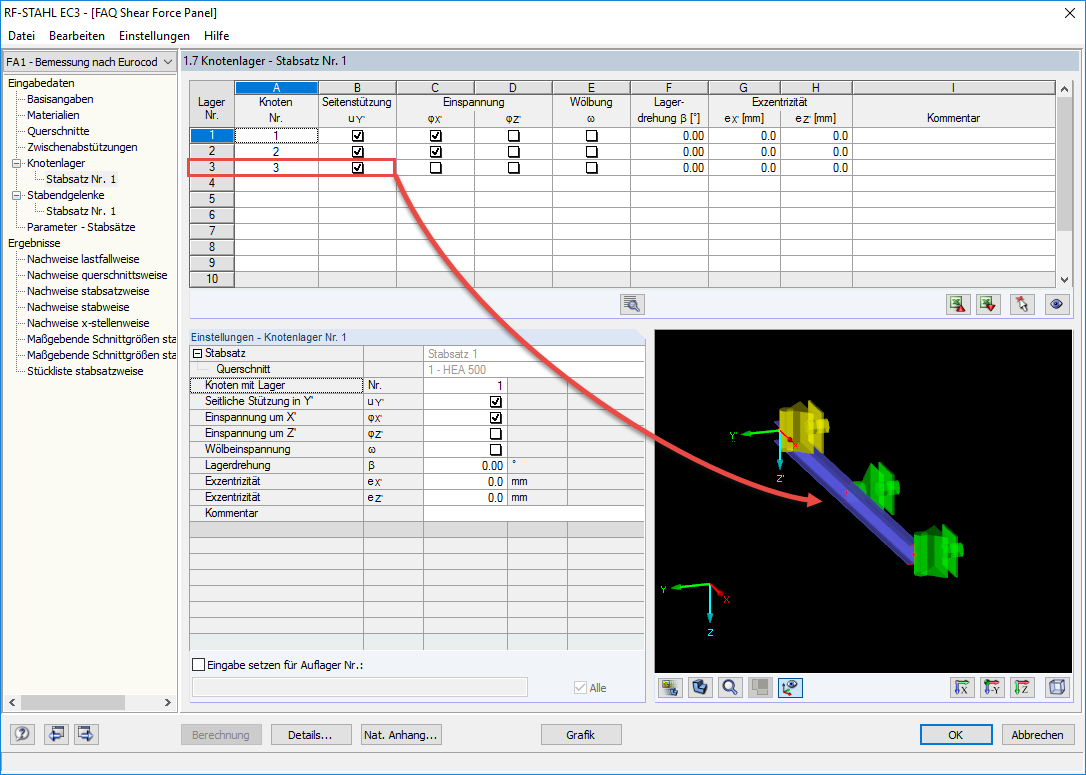
Task: Toggle Seitenstützung uY' for Lager 3
Action: [x=357, y=167]
